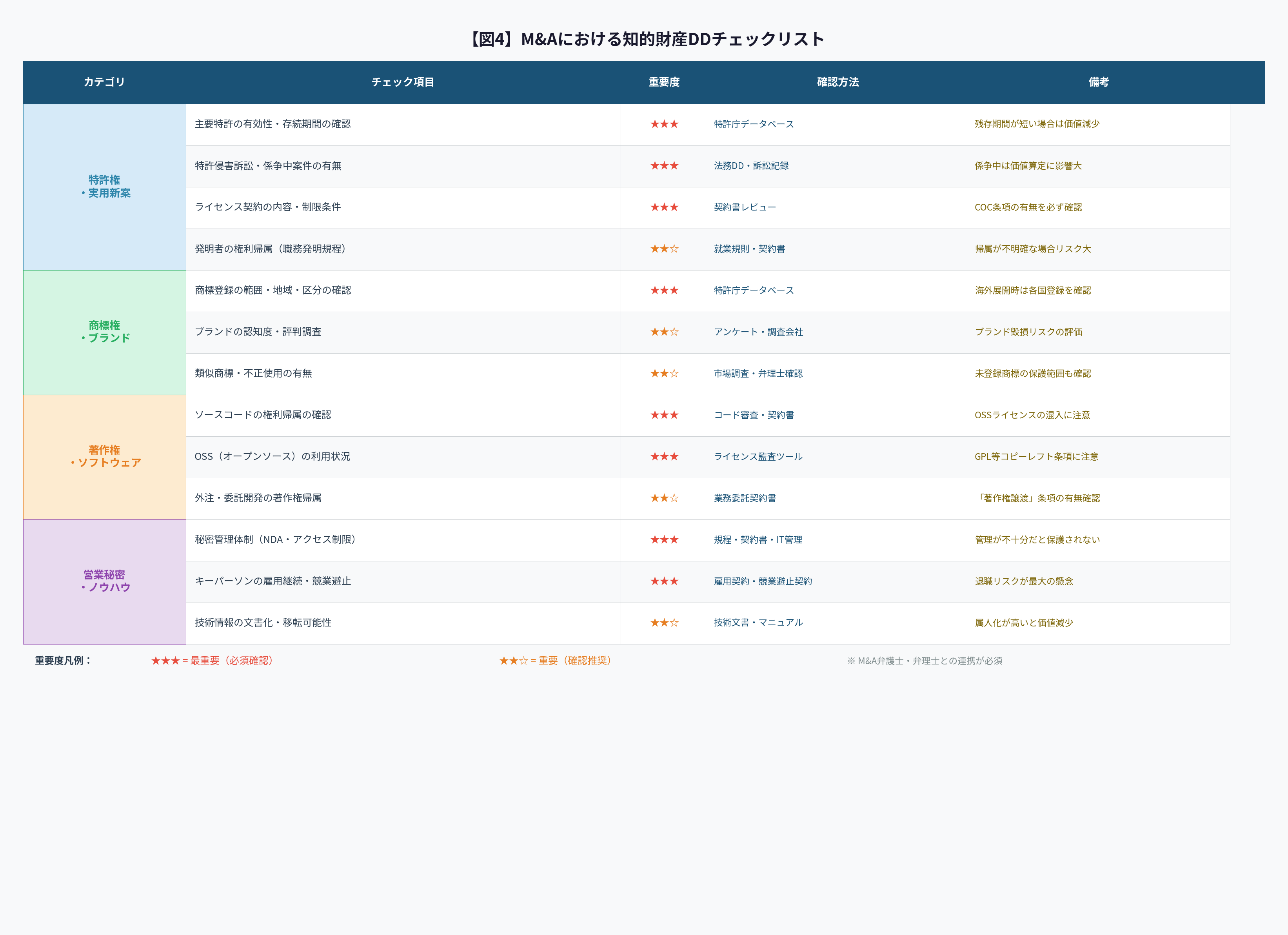Click OSSライセンスの混入に注意 note

tap(1032, 414)
